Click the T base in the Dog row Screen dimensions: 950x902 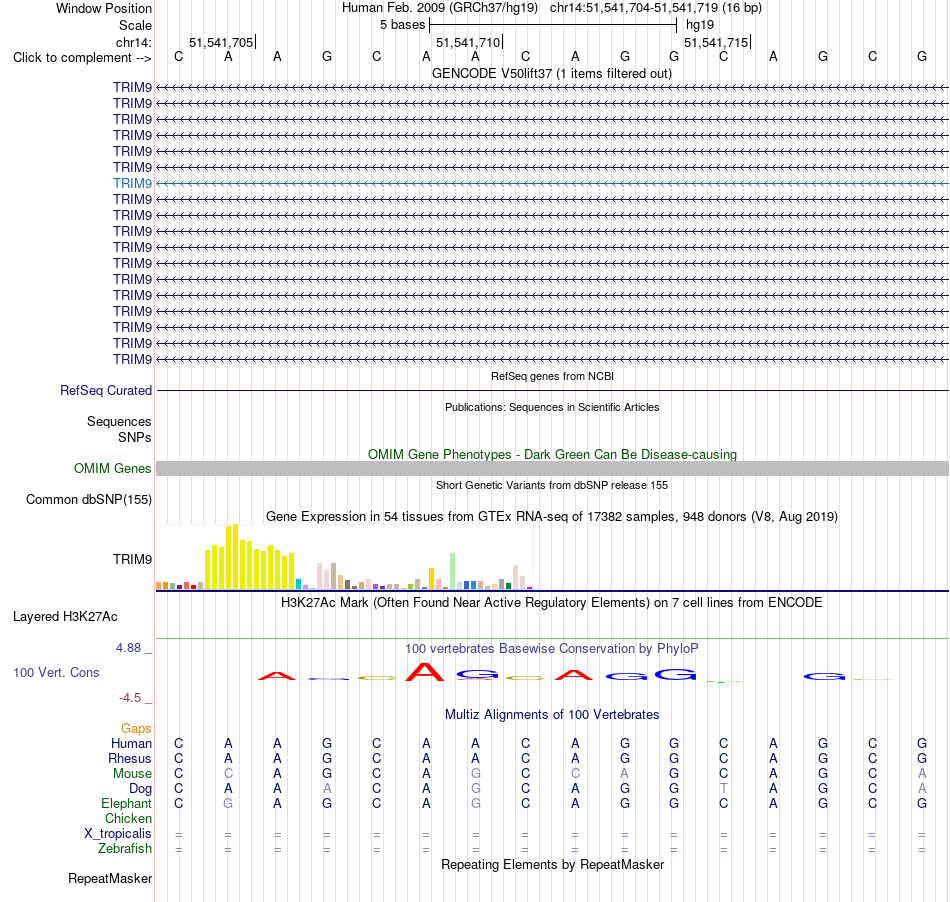723,789
